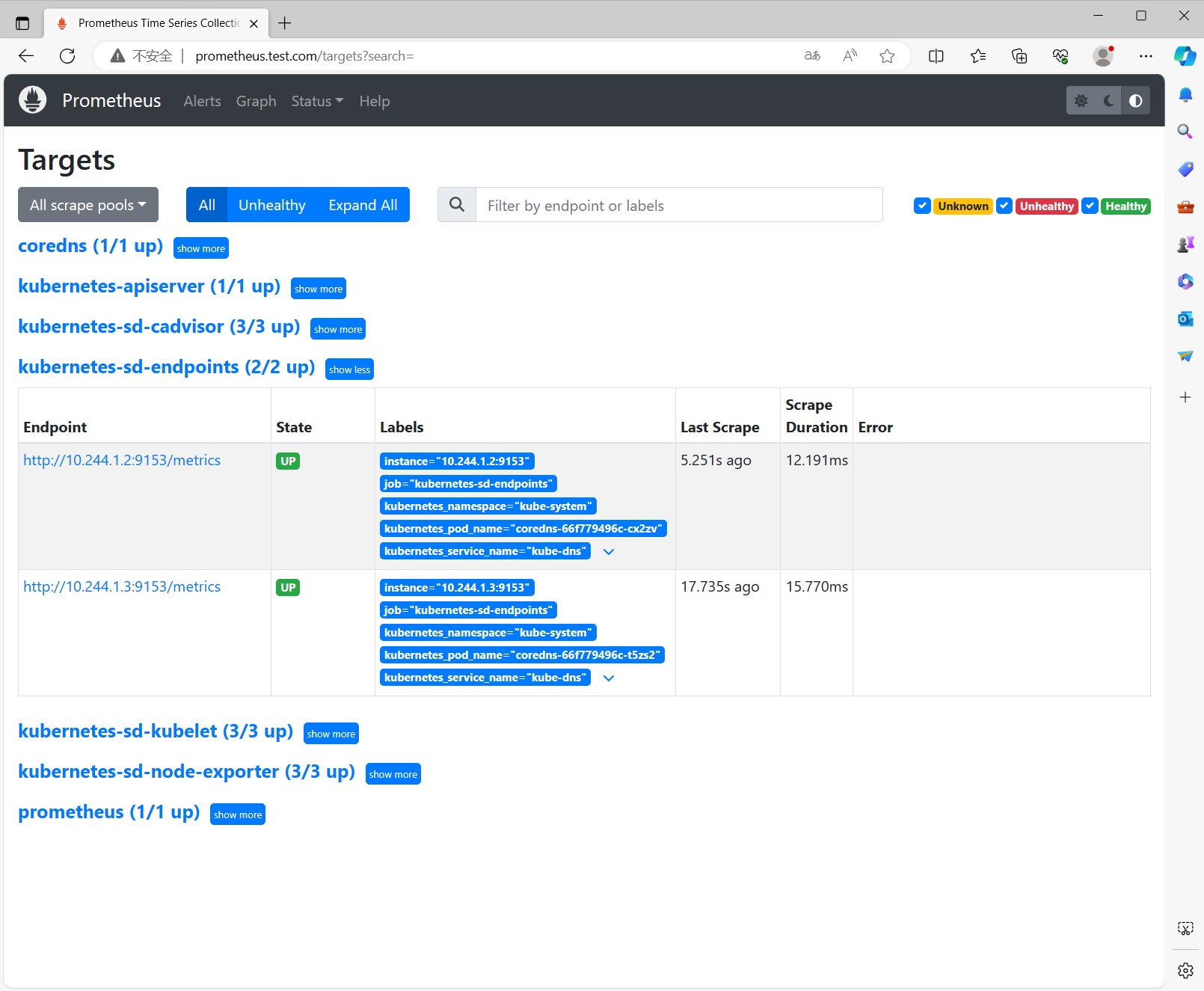Open browser essentials heart icon

[1060, 56]
